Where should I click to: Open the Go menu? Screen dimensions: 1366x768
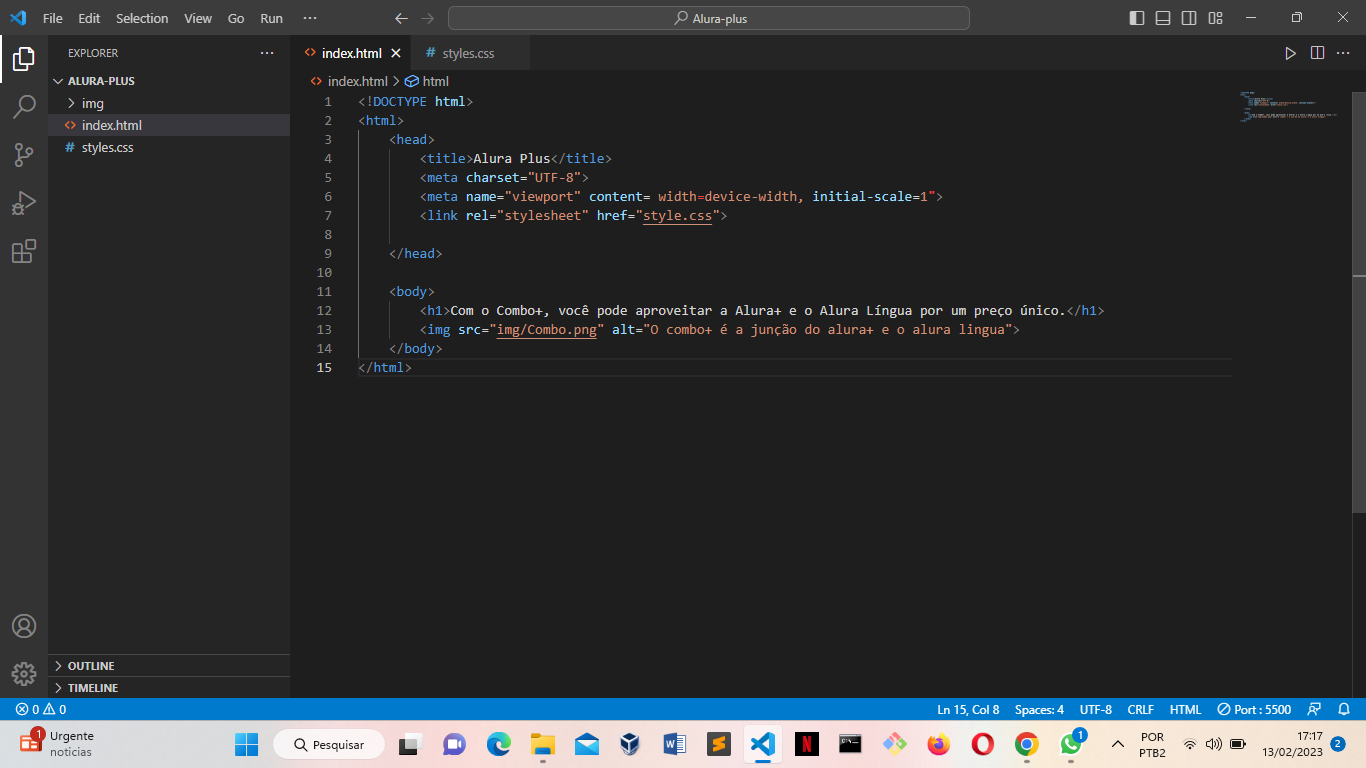[236, 18]
